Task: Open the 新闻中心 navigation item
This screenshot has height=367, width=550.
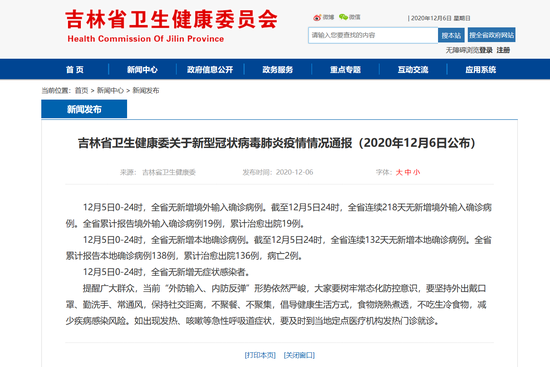Action: pyautogui.click(x=142, y=69)
